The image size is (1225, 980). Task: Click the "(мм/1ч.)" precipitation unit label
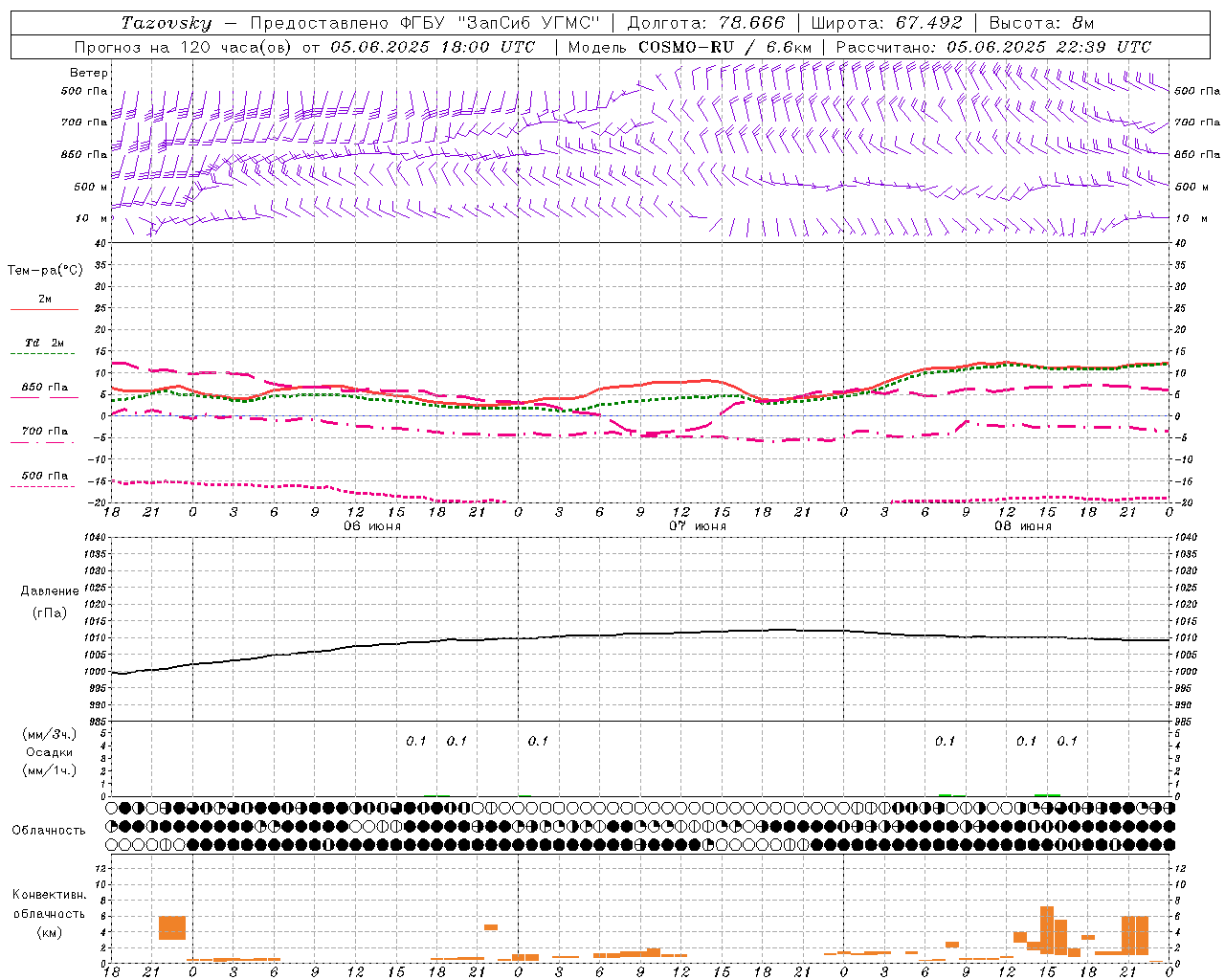pyautogui.click(x=49, y=770)
